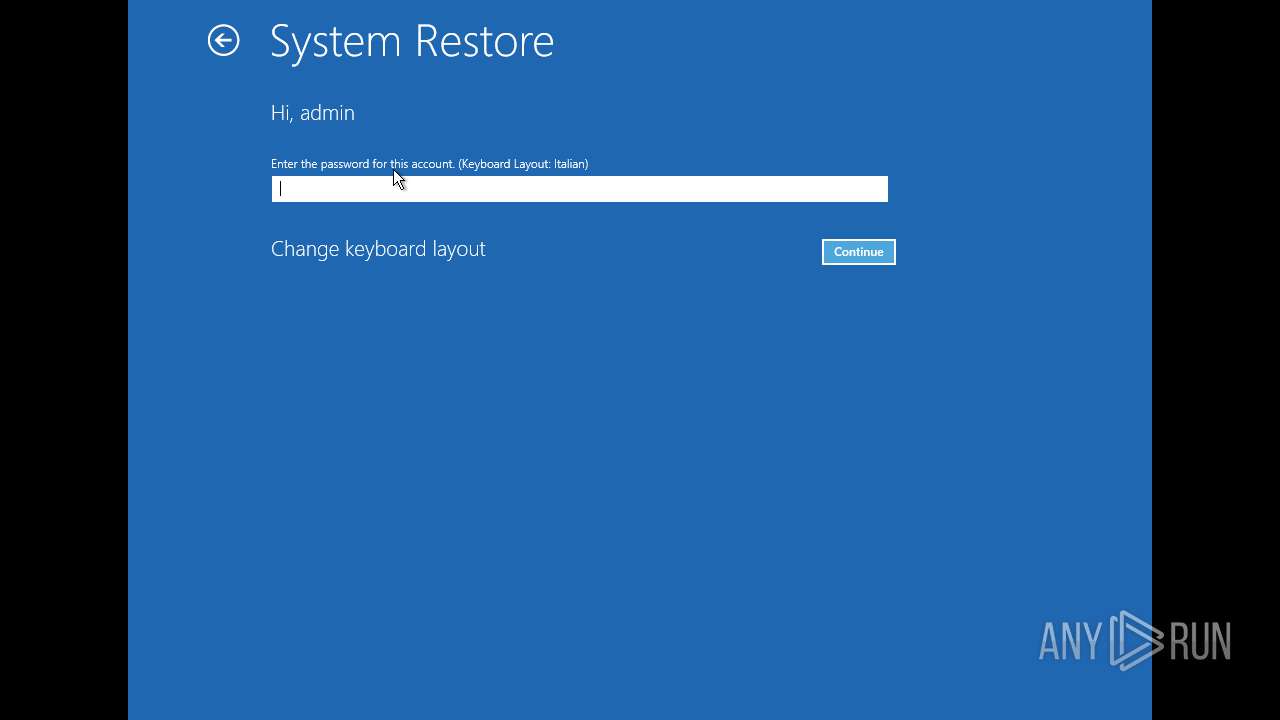The height and width of the screenshot is (720, 1280).
Task: Click the Continue button
Action: 858,252
